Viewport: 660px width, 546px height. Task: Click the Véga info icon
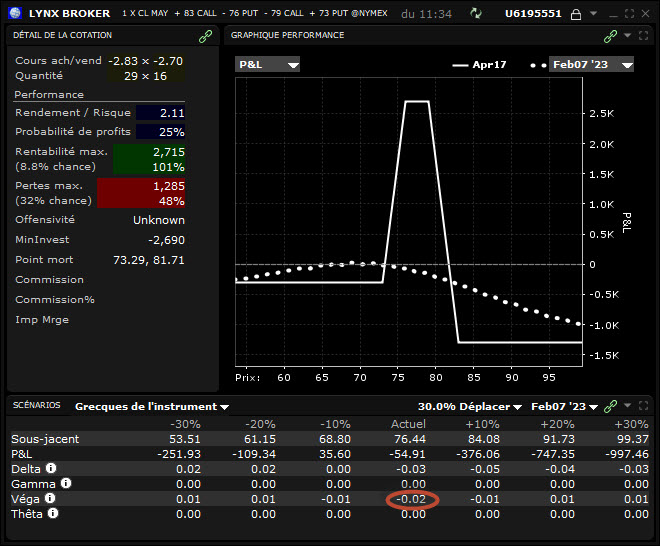pos(50,498)
